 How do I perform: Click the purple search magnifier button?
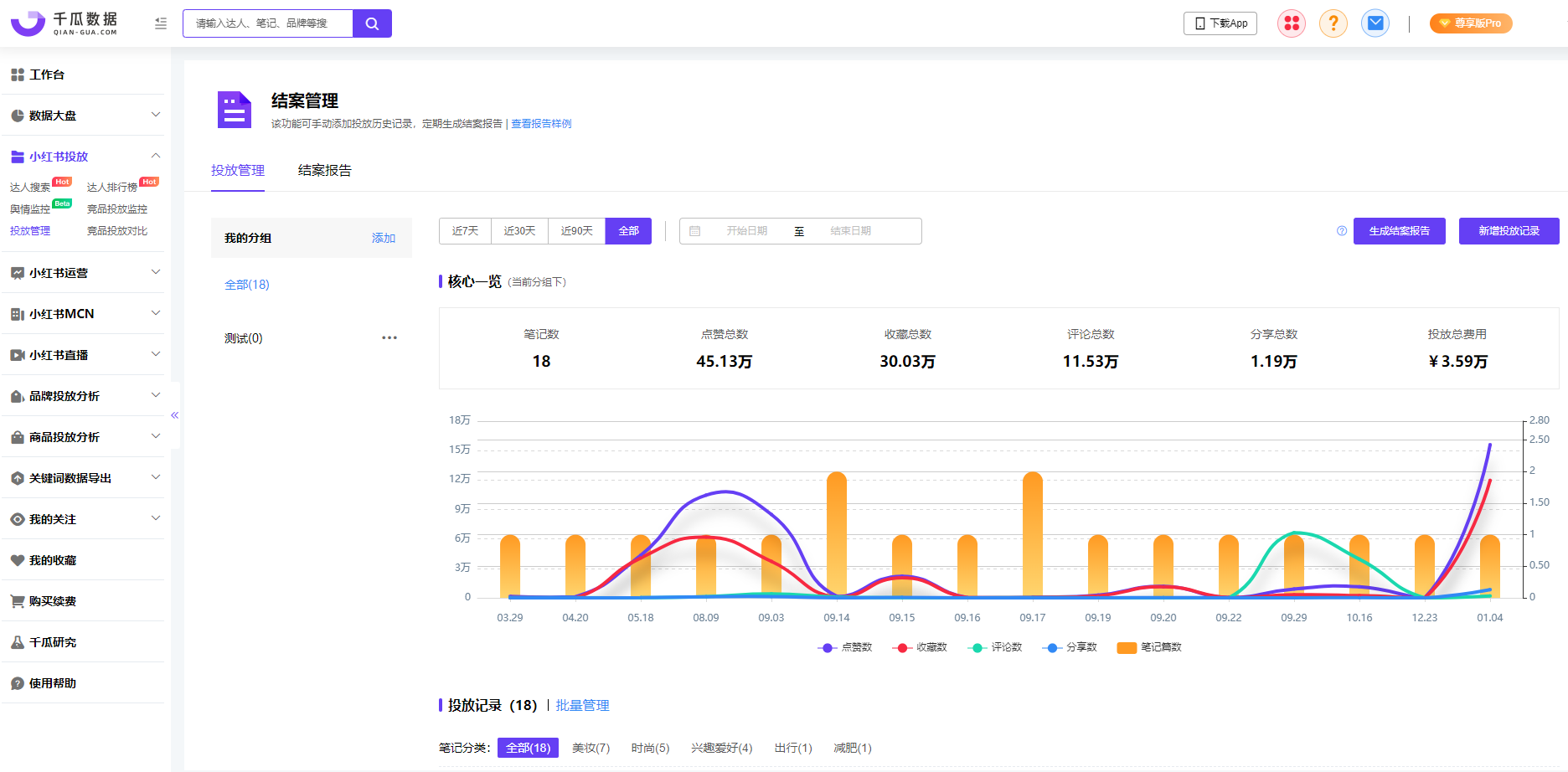372,23
